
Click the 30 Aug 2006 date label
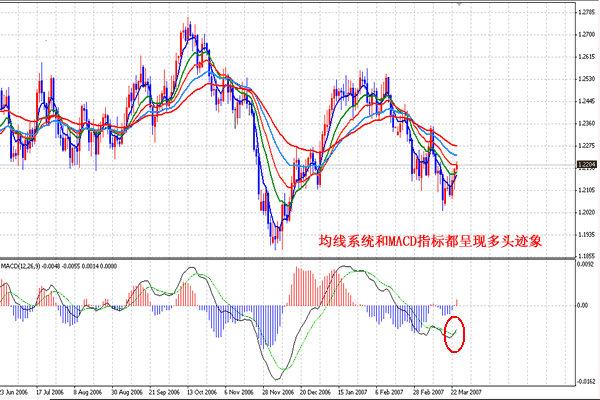coord(127,392)
